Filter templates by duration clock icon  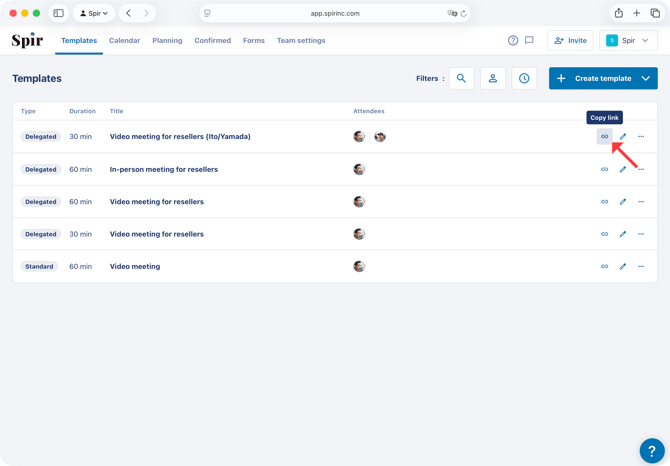[524, 78]
